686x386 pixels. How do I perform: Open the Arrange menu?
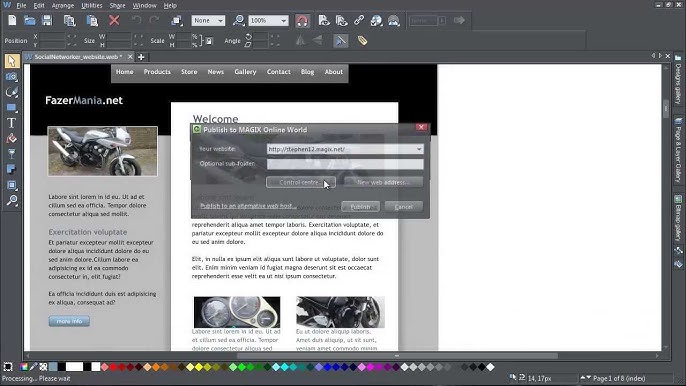[x=63, y=6]
